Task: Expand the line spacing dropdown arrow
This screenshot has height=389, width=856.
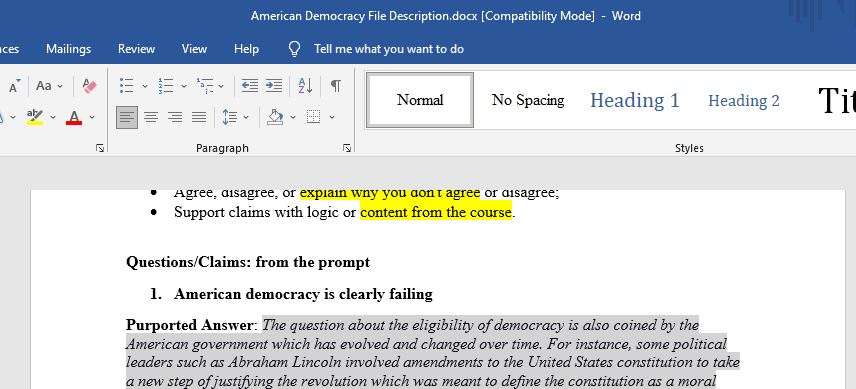Action: pos(246,117)
